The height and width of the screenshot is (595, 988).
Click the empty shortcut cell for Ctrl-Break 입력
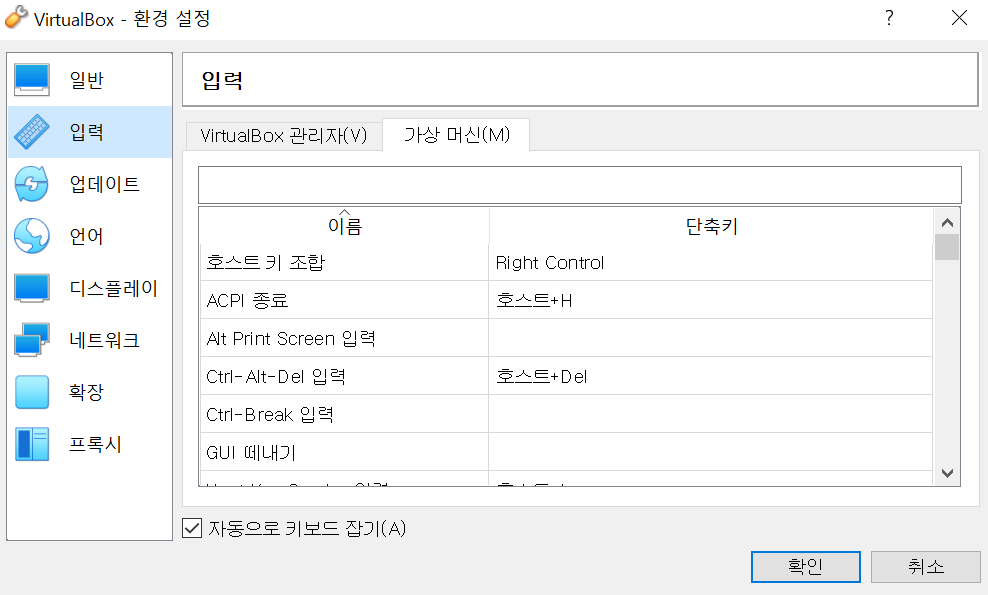(710, 414)
